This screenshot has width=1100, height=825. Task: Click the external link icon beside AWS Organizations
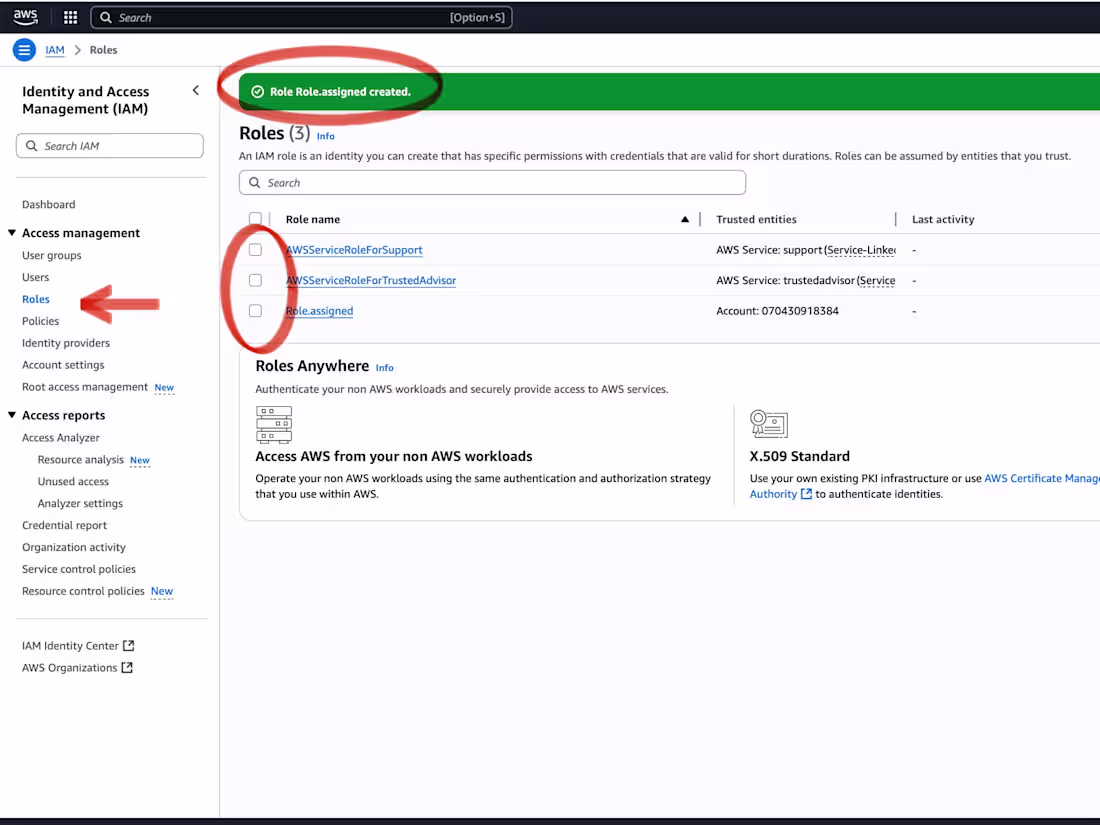tap(126, 667)
